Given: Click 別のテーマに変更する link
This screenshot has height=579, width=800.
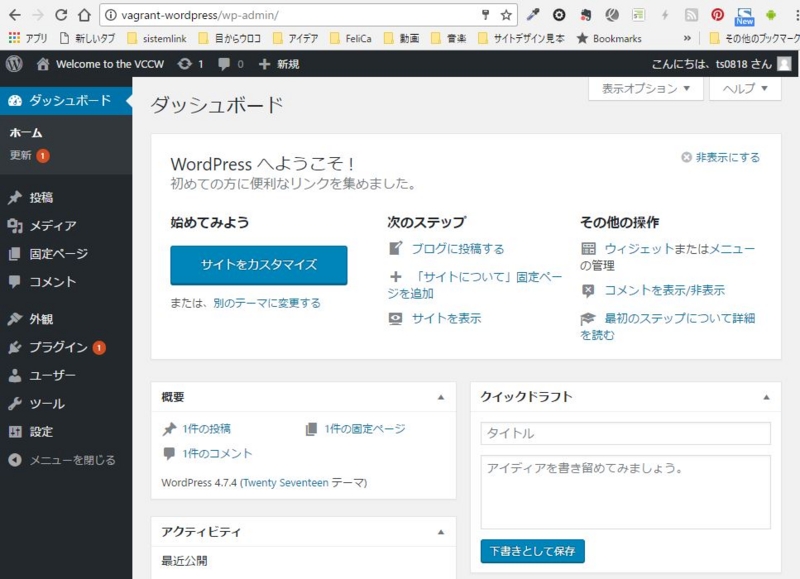Looking at the screenshot, I should (267, 303).
